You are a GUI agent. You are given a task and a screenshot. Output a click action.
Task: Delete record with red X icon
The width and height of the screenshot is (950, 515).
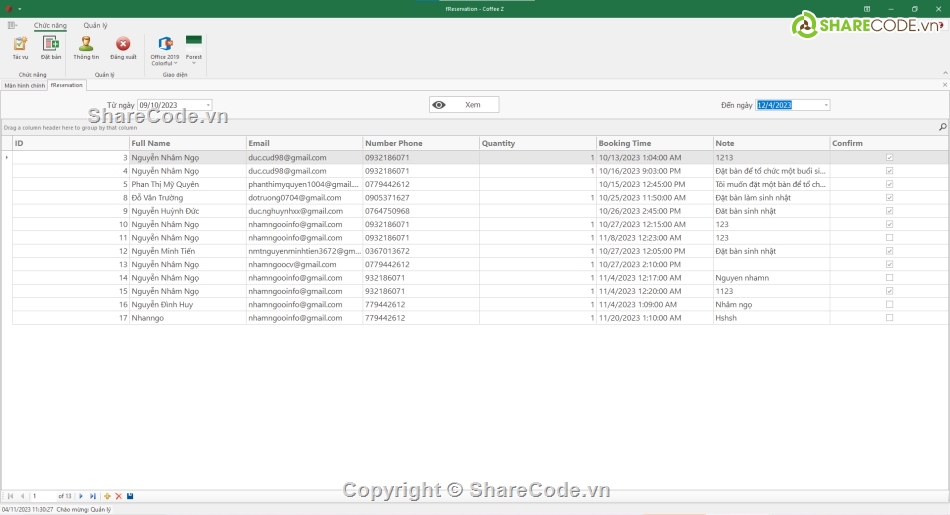click(118, 496)
